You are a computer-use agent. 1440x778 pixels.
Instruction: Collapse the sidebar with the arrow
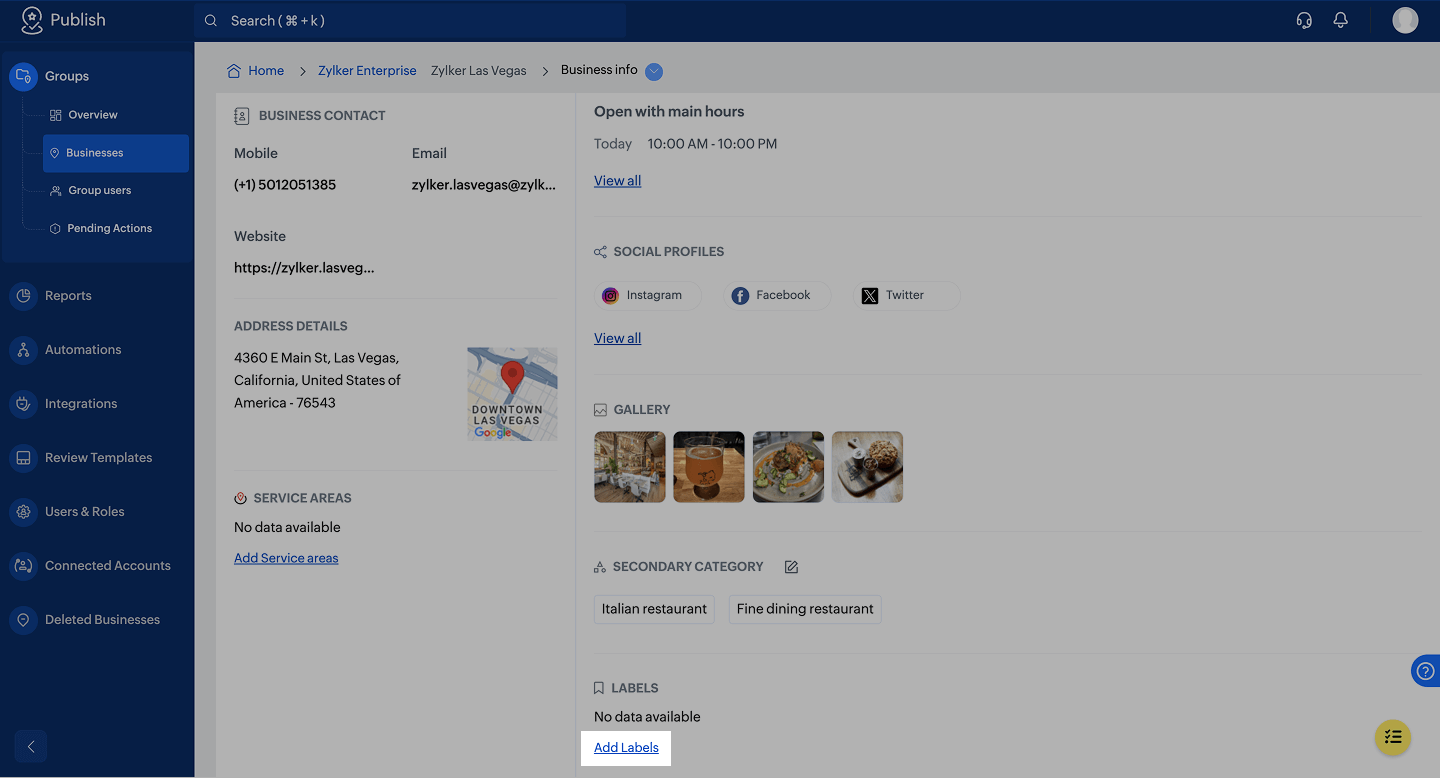coord(31,746)
